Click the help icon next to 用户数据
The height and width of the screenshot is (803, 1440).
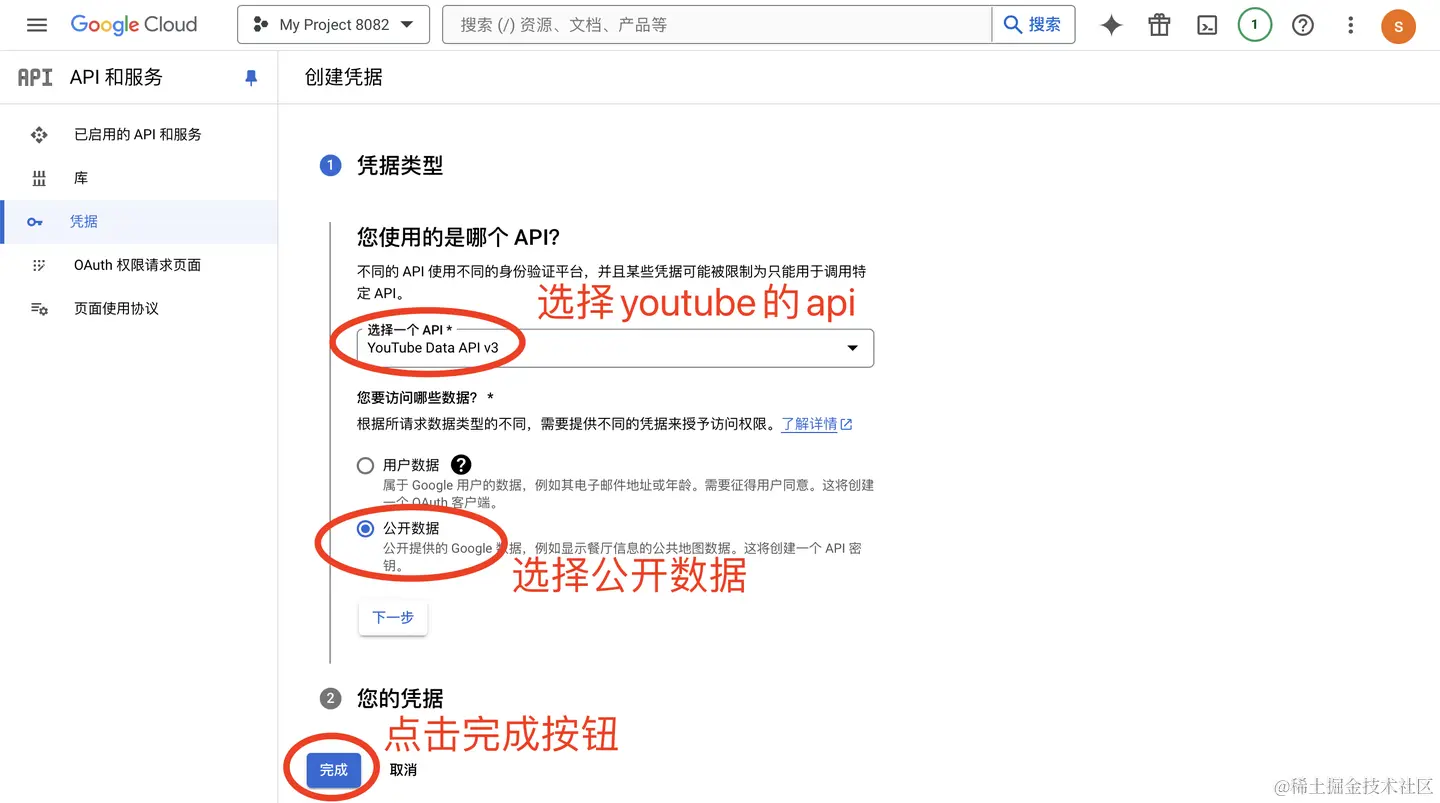tap(461, 465)
